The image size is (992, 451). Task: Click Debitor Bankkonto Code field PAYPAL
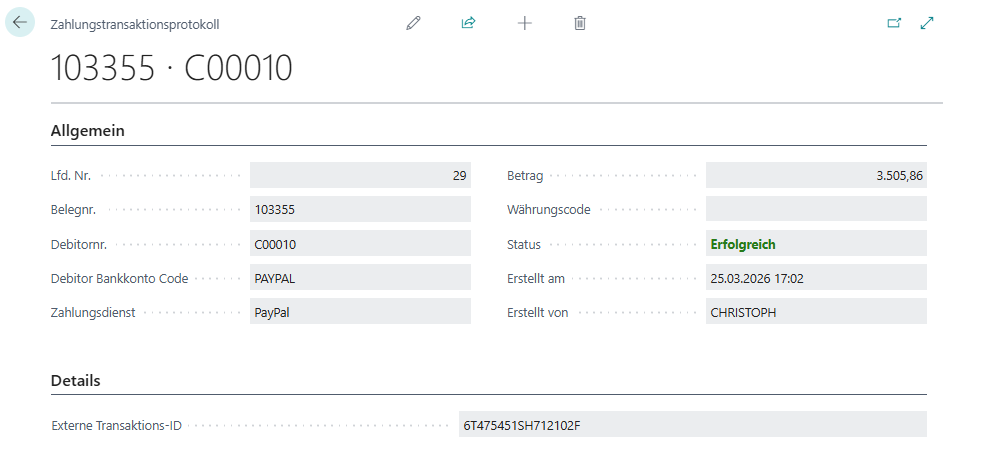pos(360,278)
